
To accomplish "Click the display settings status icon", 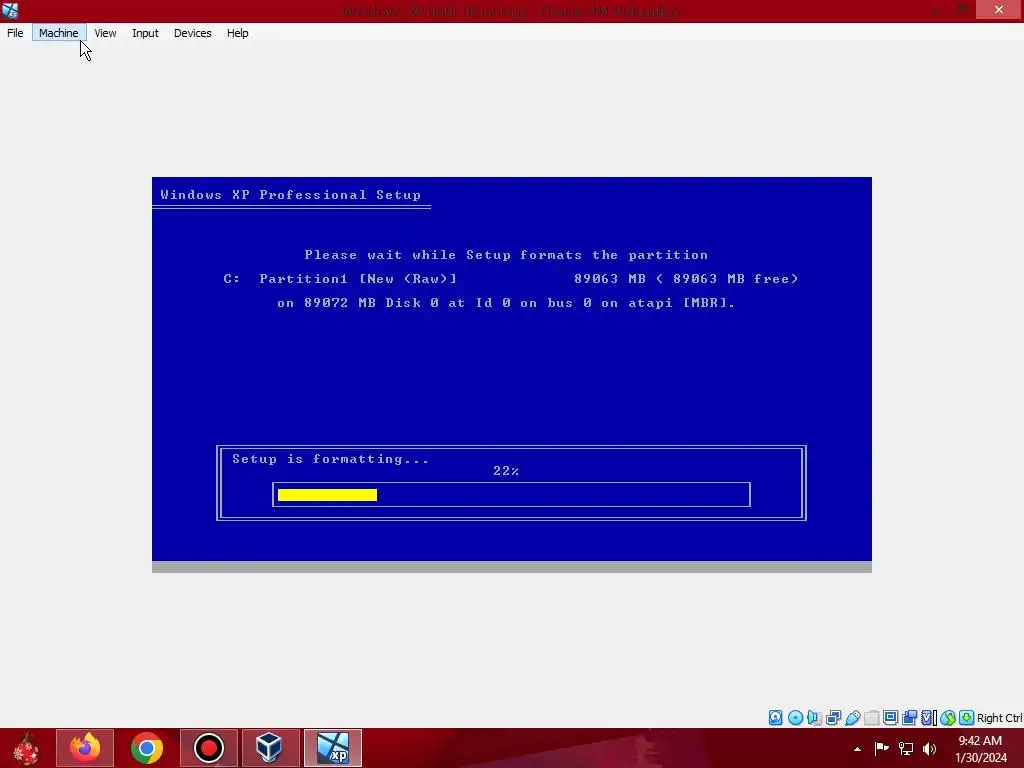I will [x=890, y=718].
